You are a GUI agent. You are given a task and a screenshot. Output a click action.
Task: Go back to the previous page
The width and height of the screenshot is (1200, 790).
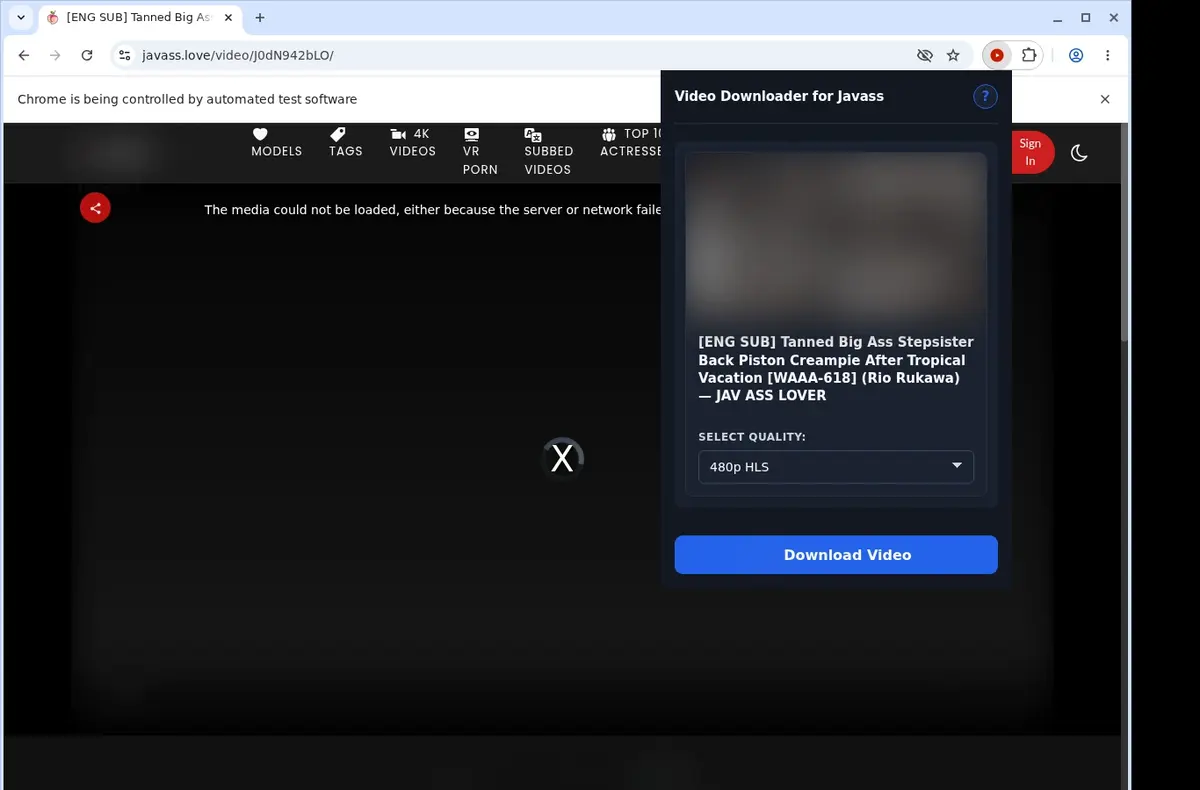coord(24,56)
